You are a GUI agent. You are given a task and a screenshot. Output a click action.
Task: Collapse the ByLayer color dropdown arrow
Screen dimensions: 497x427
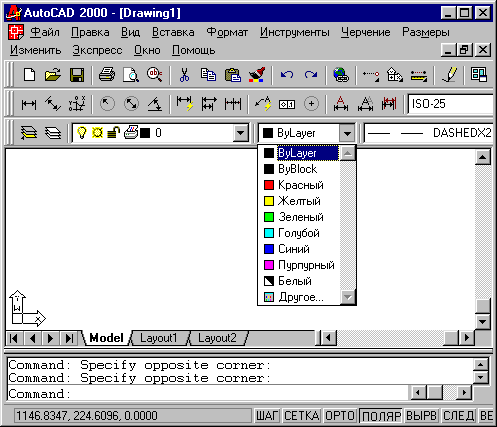tap(347, 133)
